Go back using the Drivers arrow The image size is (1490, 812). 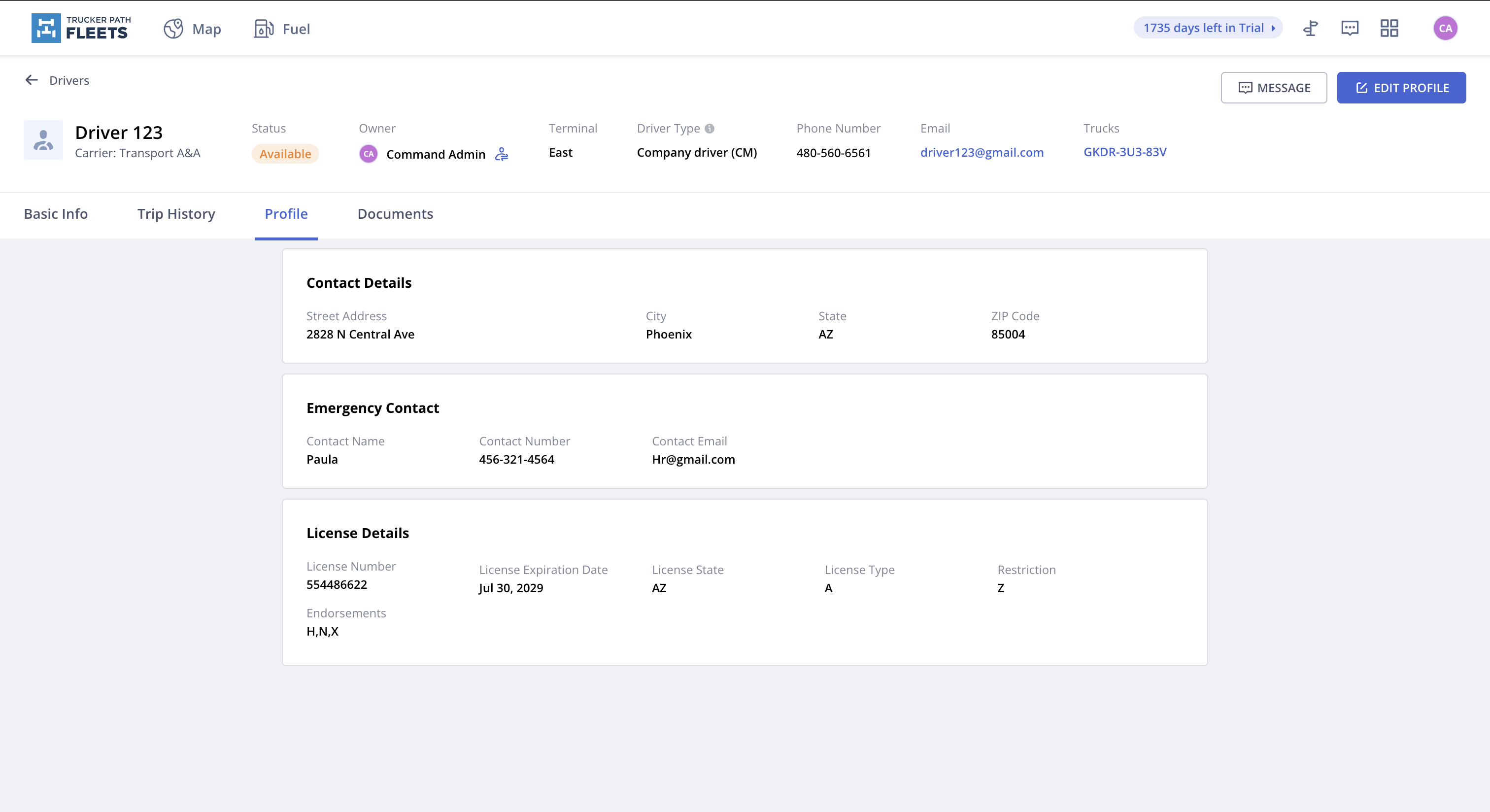[x=32, y=80]
